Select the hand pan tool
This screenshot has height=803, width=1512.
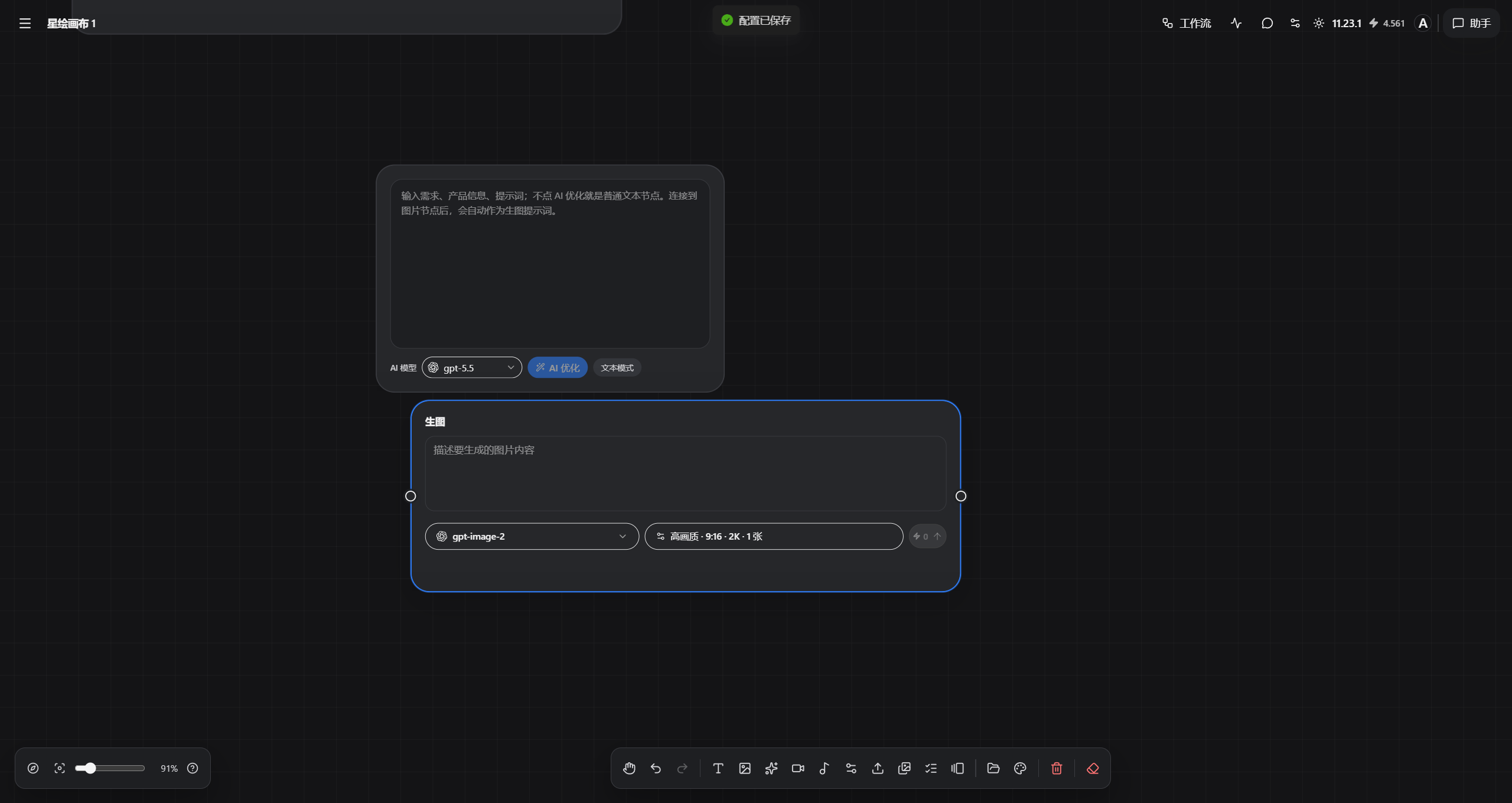pos(629,768)
